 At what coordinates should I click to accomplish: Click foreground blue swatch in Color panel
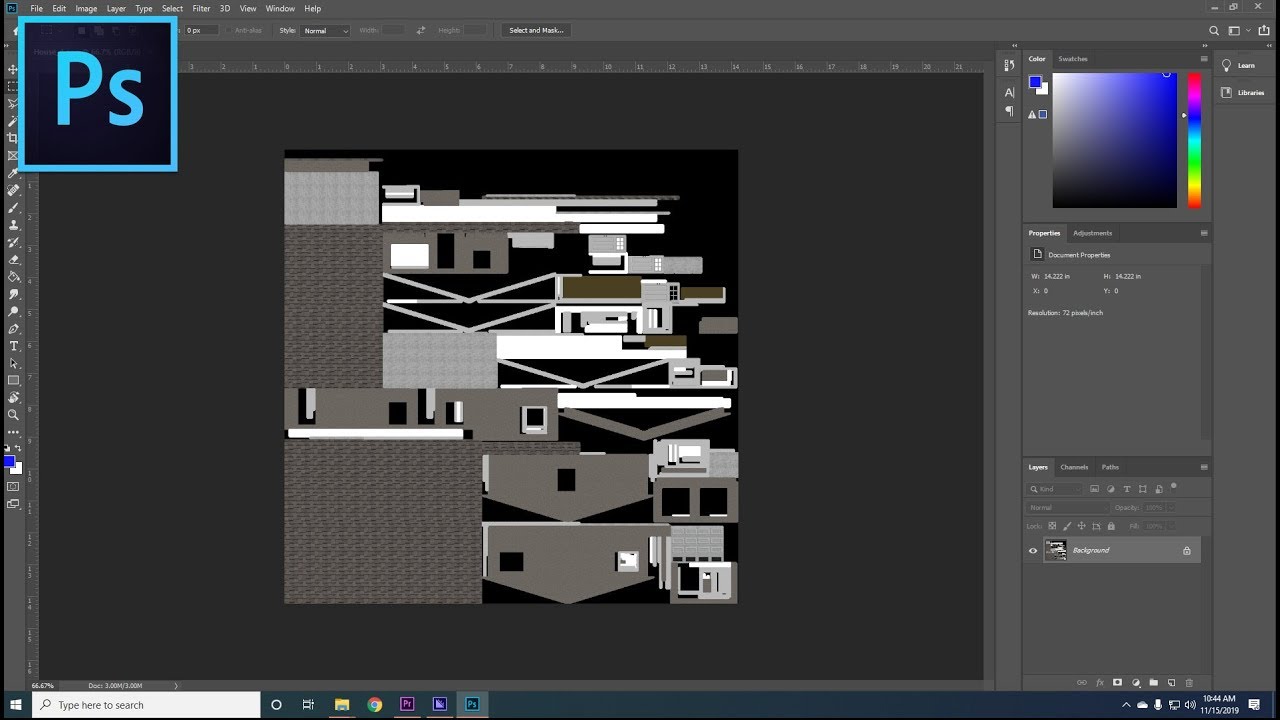coord(1035,82)
